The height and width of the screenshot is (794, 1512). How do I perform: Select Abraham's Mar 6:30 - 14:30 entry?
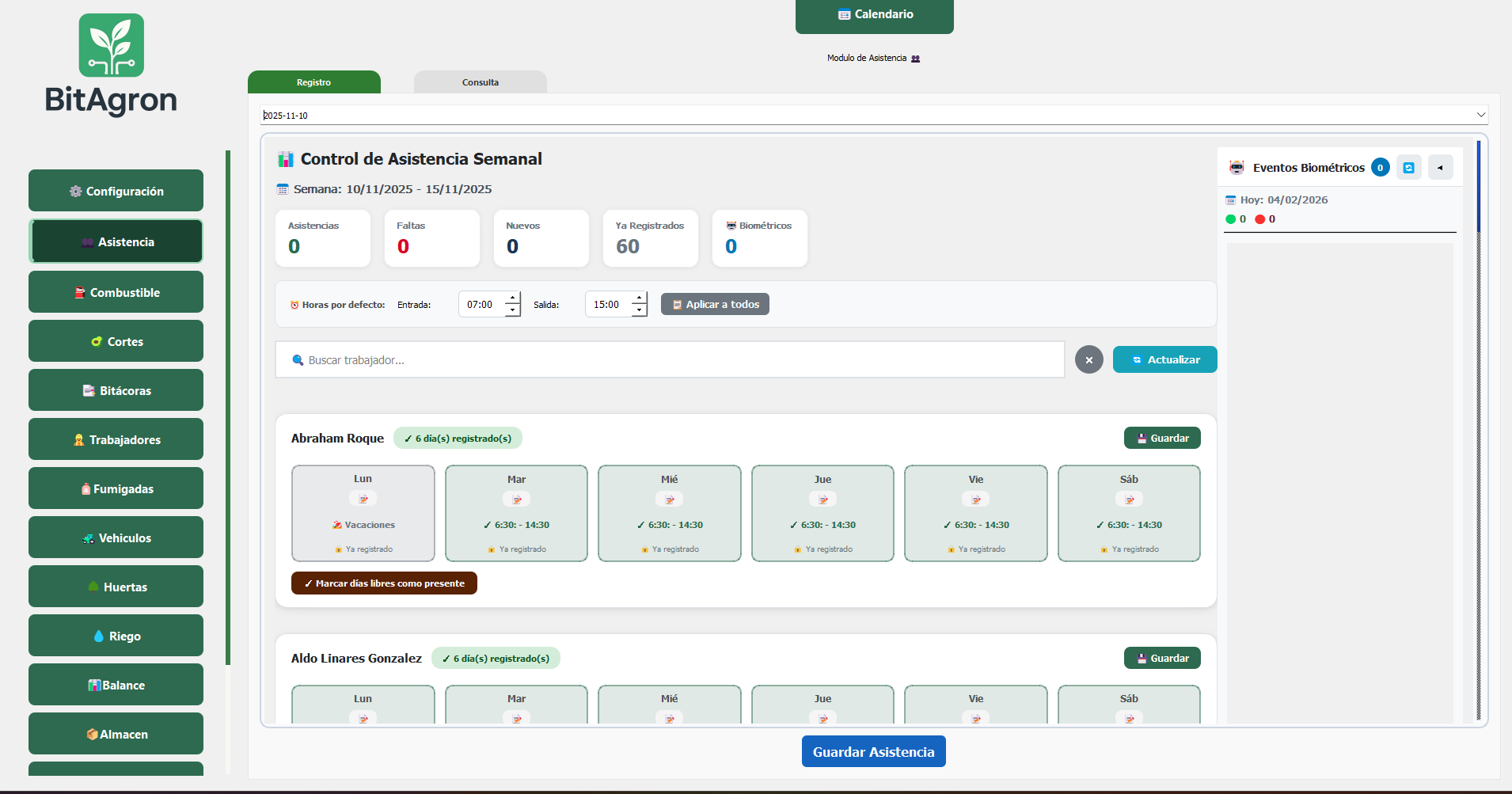[x=516, y=525]
